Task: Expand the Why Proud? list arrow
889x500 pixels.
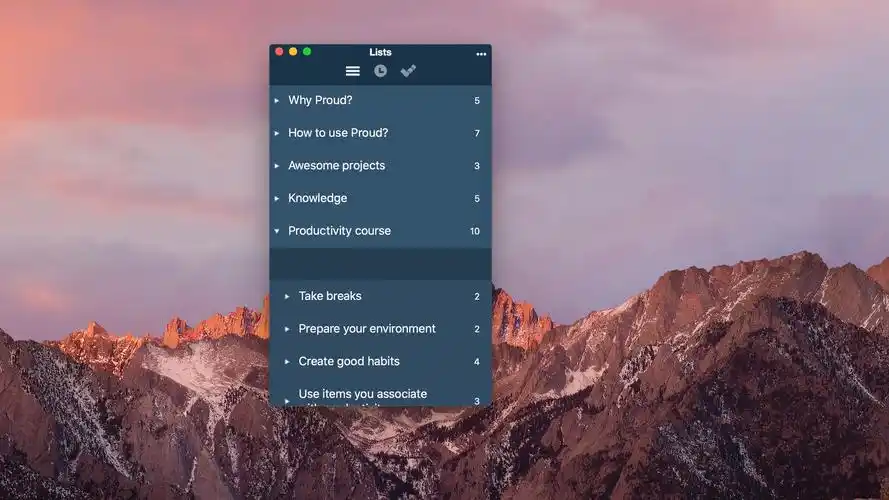Action: (x=277, y=101)
